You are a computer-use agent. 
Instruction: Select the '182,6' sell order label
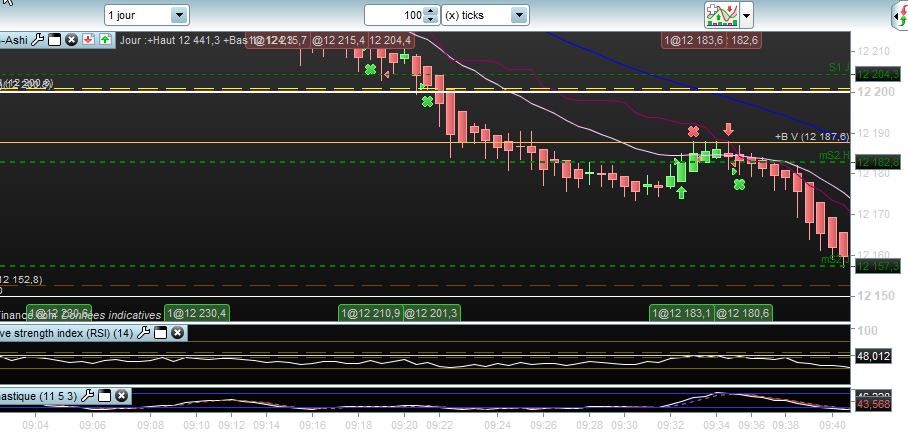pyautogui.click(x=744, y=40)
